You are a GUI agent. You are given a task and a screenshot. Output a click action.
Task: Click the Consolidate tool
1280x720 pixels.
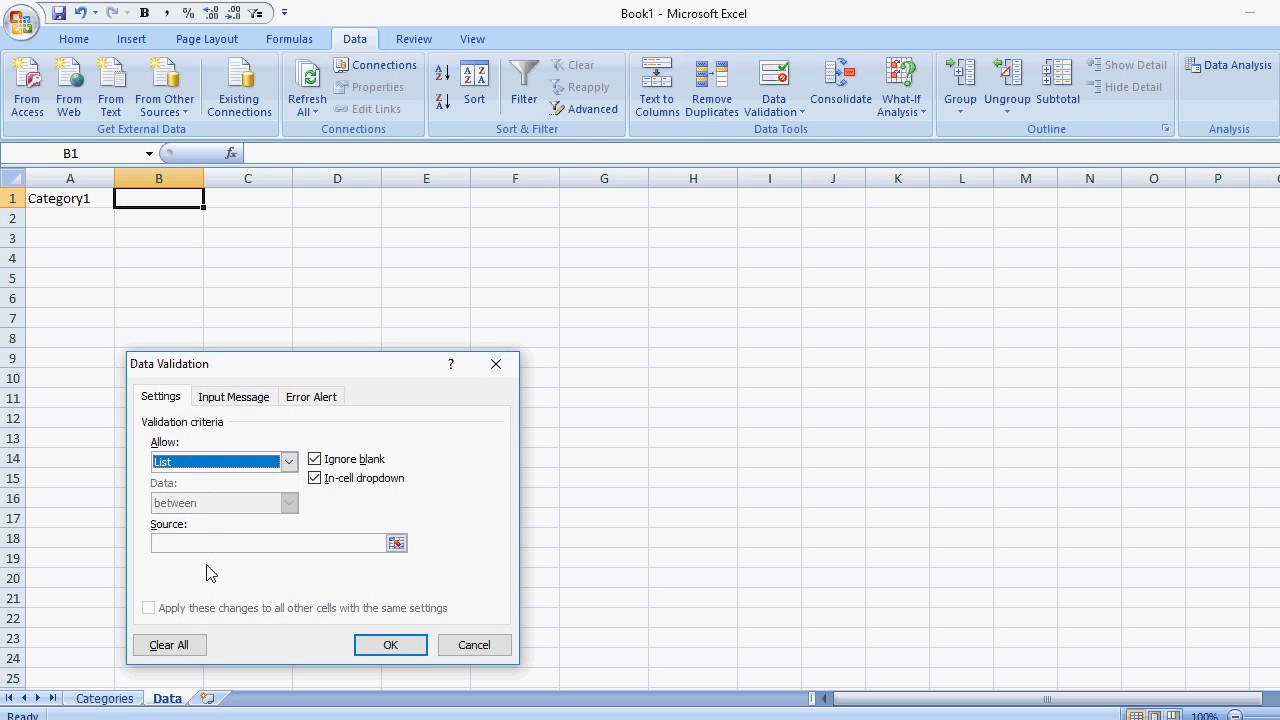pyautogui.click(x=841, y=84)
